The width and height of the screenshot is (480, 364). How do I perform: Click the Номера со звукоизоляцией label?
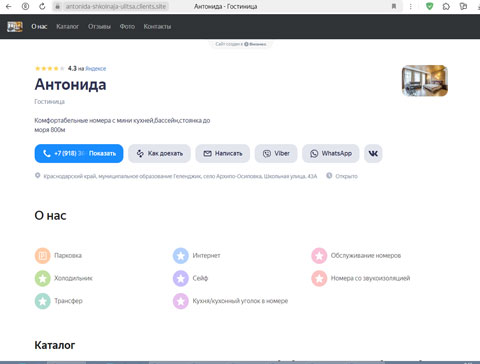click(370, 278)
